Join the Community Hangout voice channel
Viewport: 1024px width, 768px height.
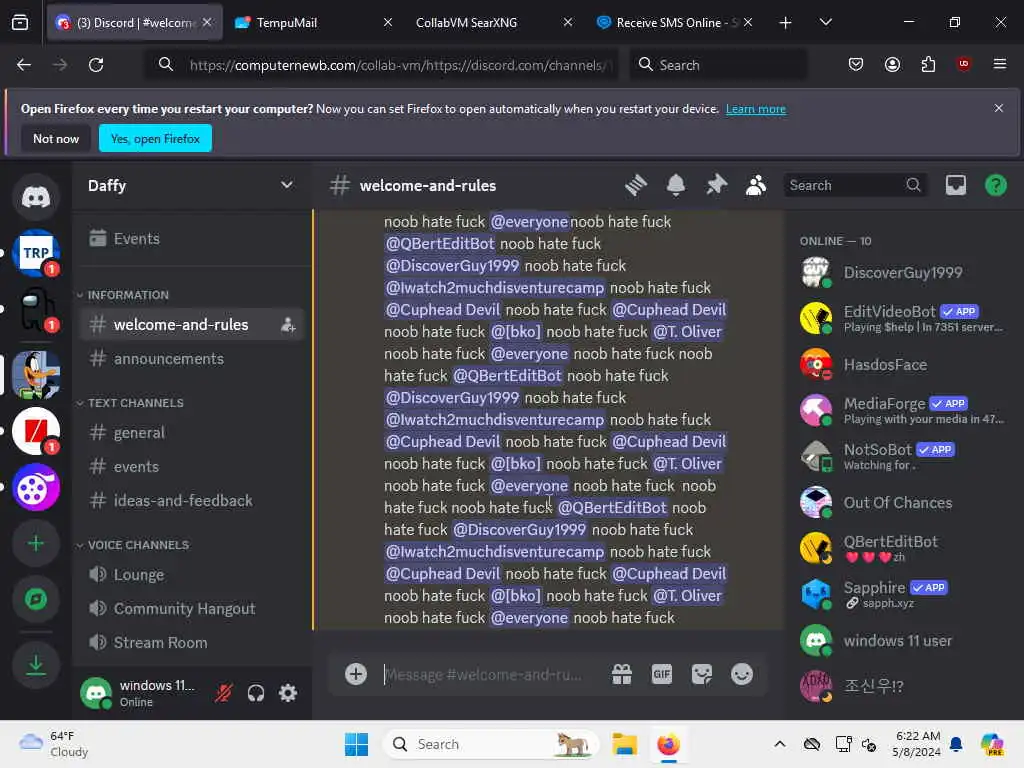(192, 609)
